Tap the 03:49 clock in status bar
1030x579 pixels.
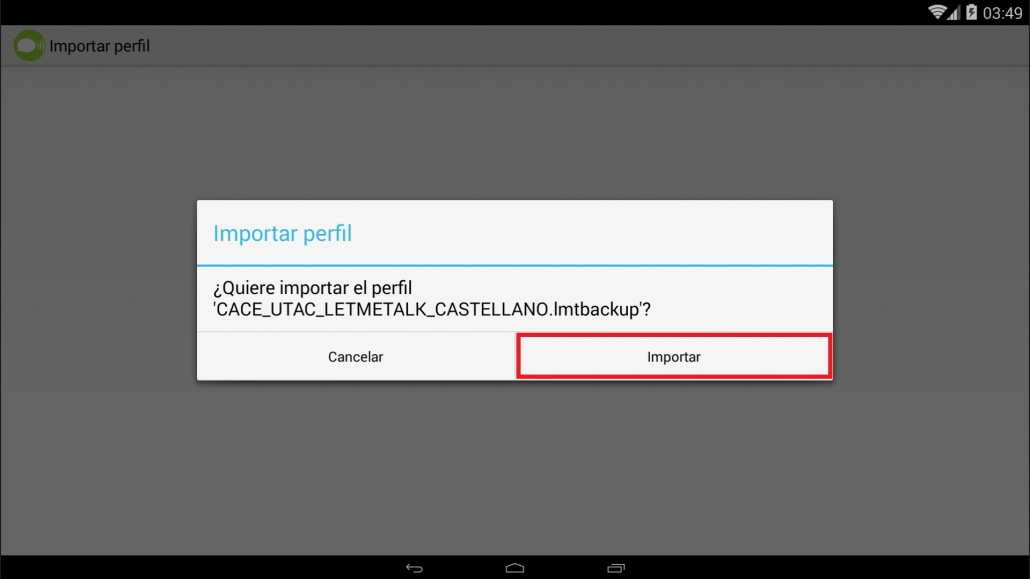(1002, 13)
